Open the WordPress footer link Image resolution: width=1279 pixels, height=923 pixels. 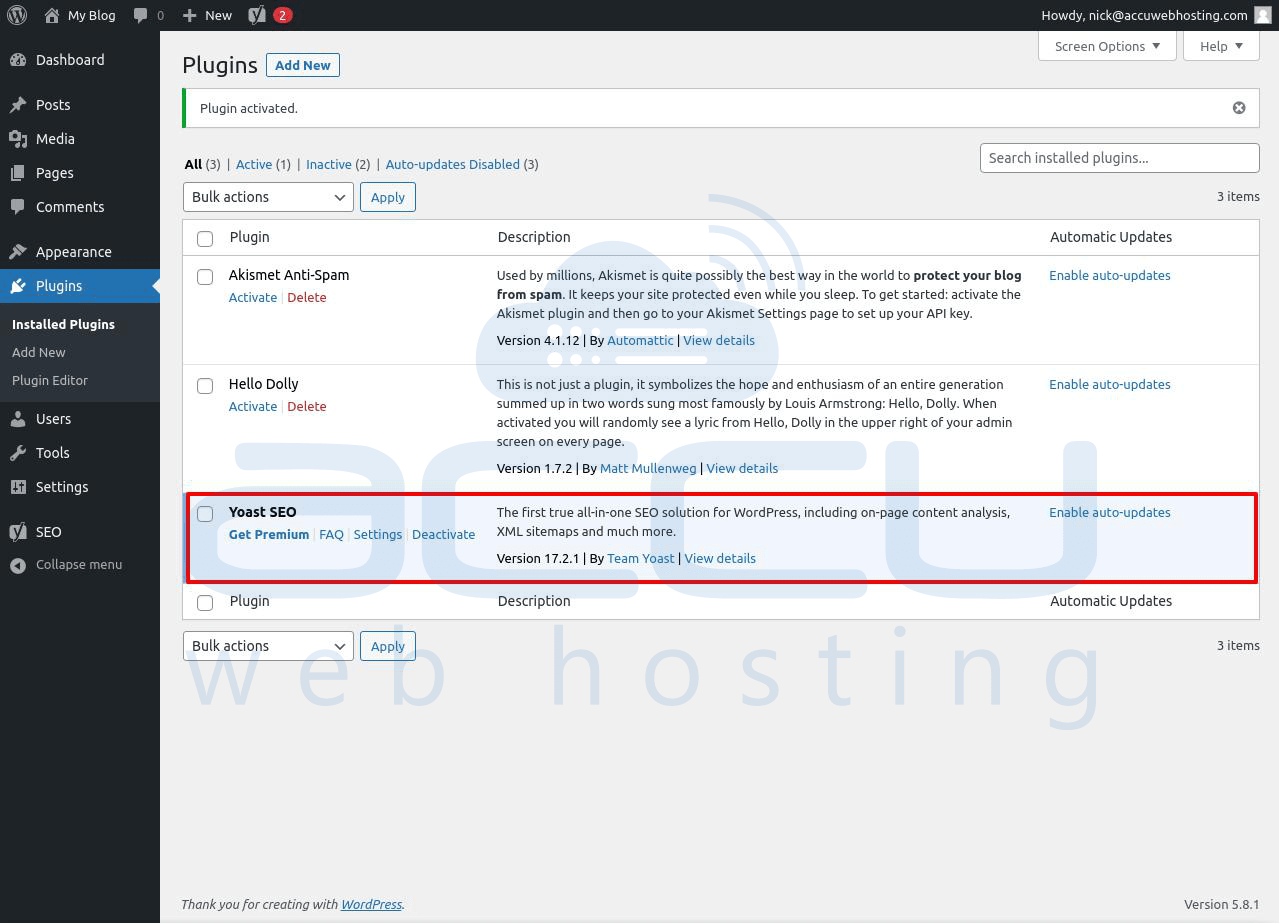click(371, 904)
